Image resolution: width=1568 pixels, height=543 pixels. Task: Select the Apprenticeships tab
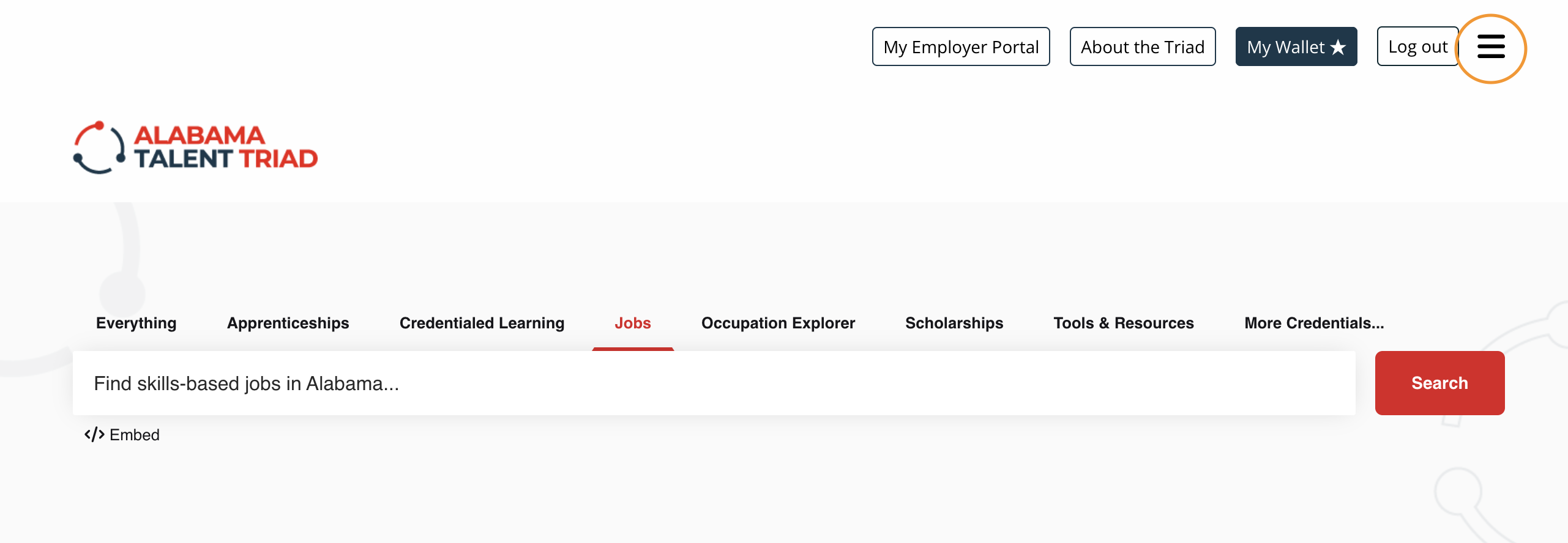pyautogui.click(x=288, y=323)
